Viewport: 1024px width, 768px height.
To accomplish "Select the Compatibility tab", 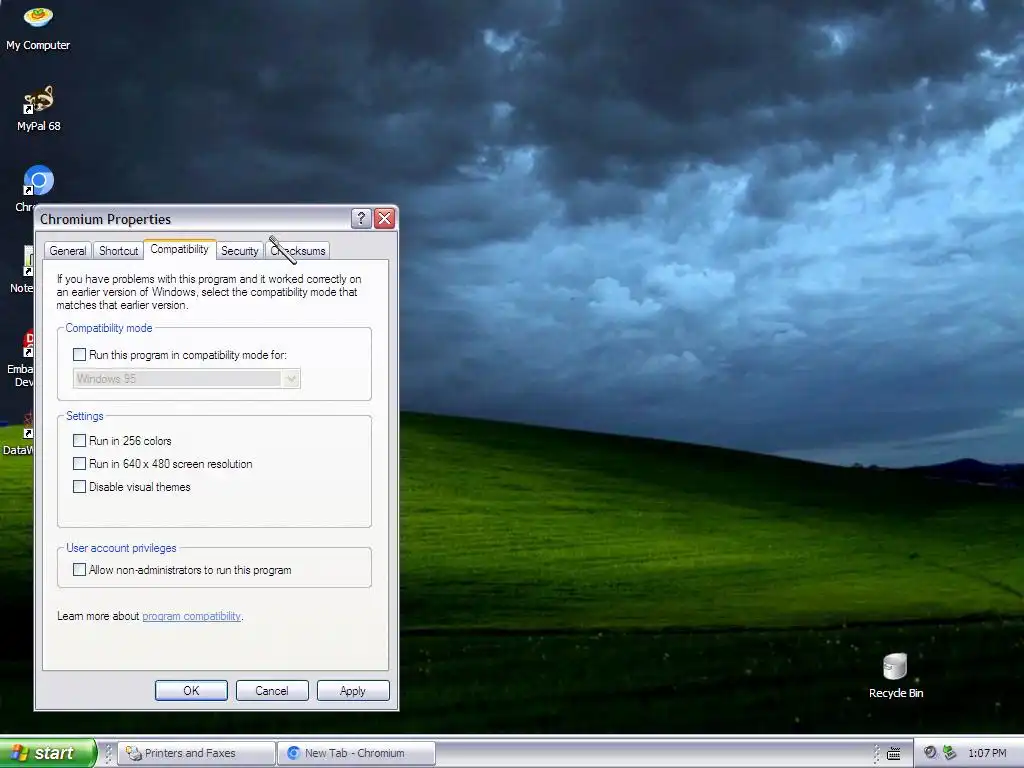I will pos(180,249).
